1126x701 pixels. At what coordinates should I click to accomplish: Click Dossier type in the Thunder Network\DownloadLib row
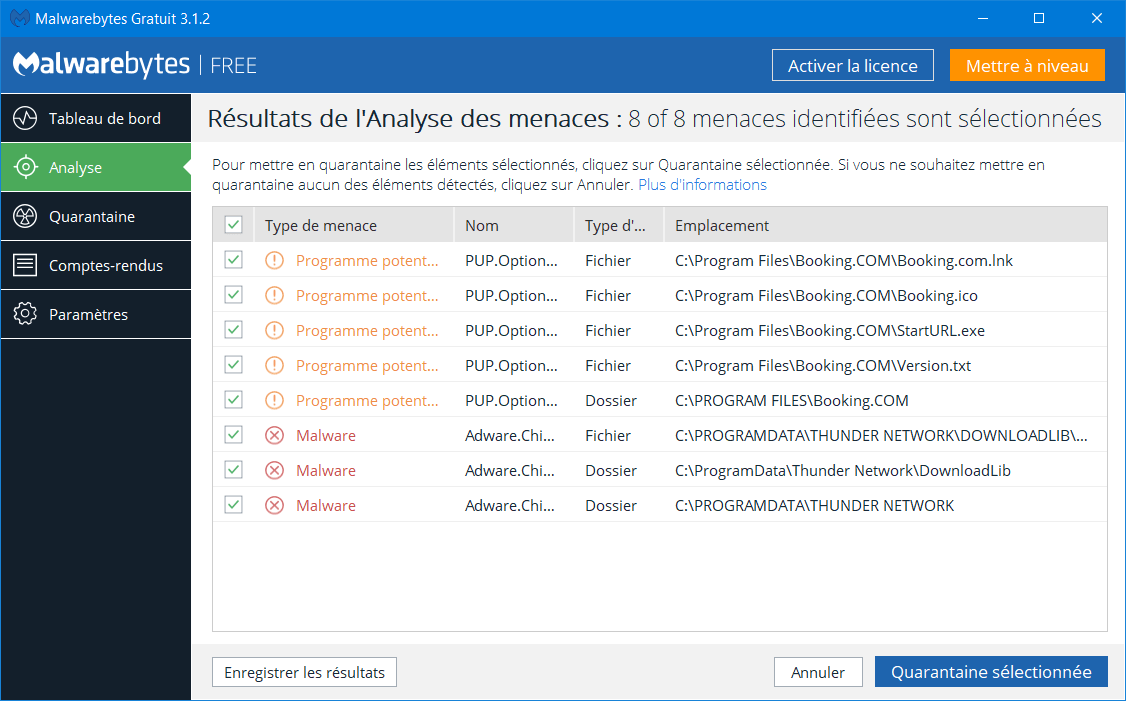[x=611, y=470]
